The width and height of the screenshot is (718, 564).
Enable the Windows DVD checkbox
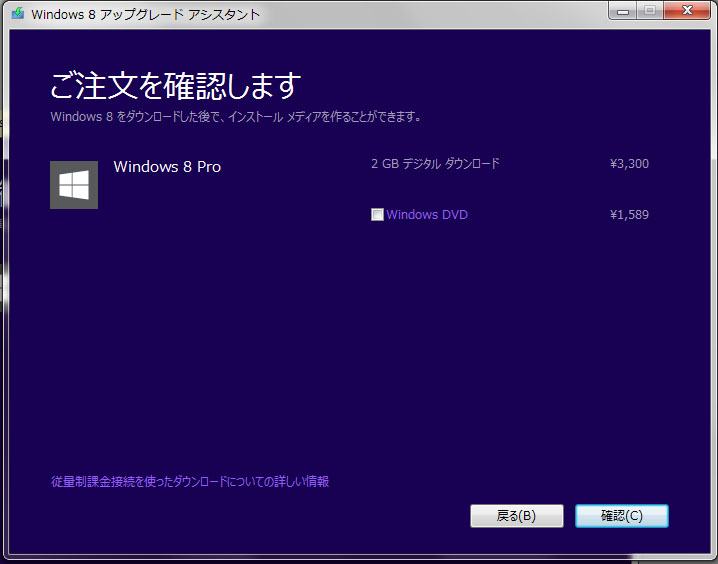[377, 214]
